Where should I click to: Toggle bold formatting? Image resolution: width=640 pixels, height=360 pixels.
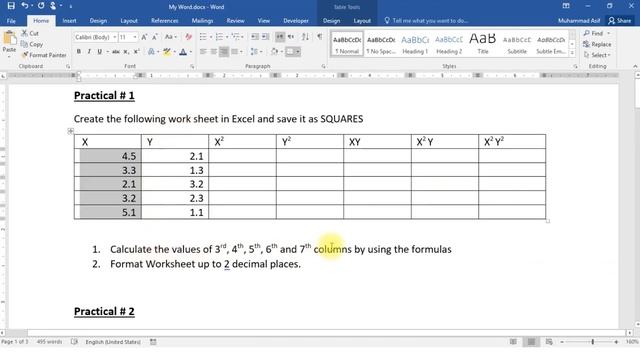pyautogui.click(x=79, y=52)
